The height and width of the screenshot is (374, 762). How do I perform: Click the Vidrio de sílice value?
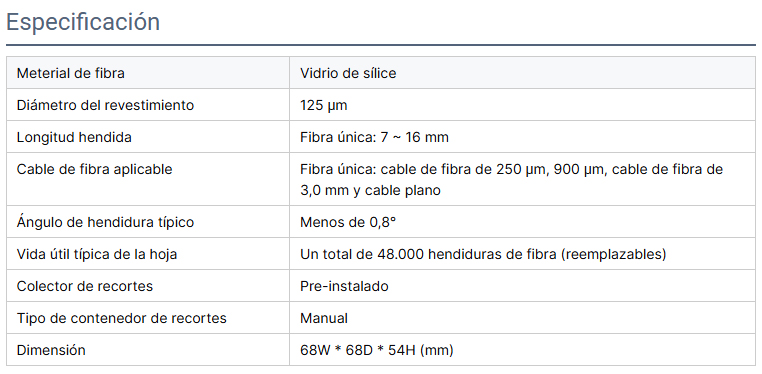click(348, 73)
